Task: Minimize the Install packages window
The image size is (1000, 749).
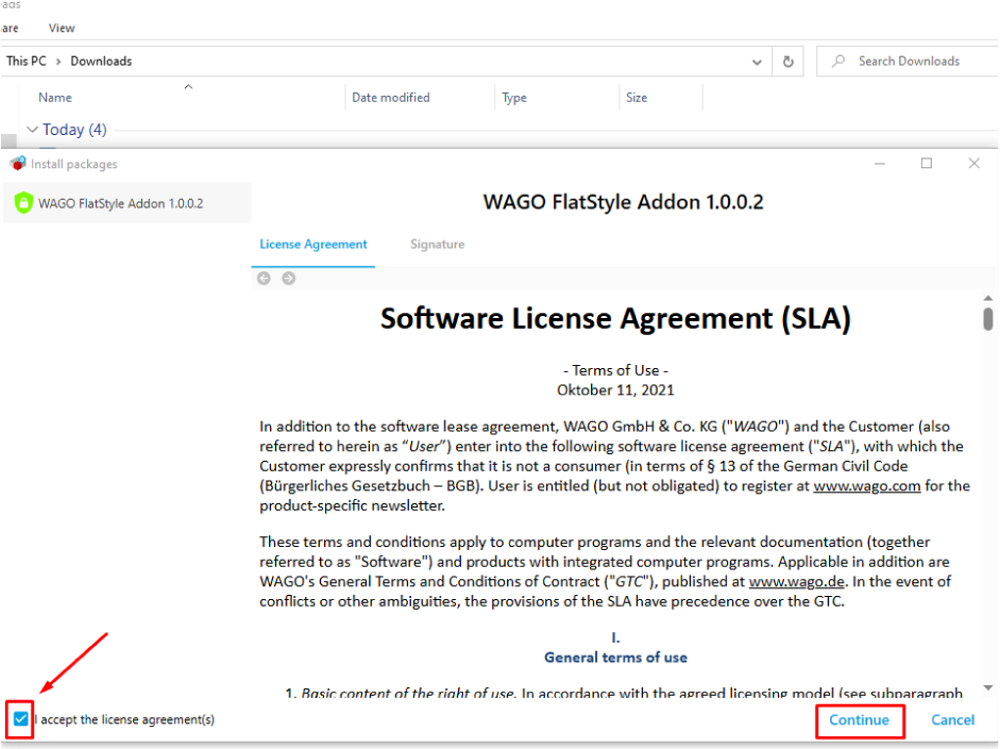Action: point(880,164)
